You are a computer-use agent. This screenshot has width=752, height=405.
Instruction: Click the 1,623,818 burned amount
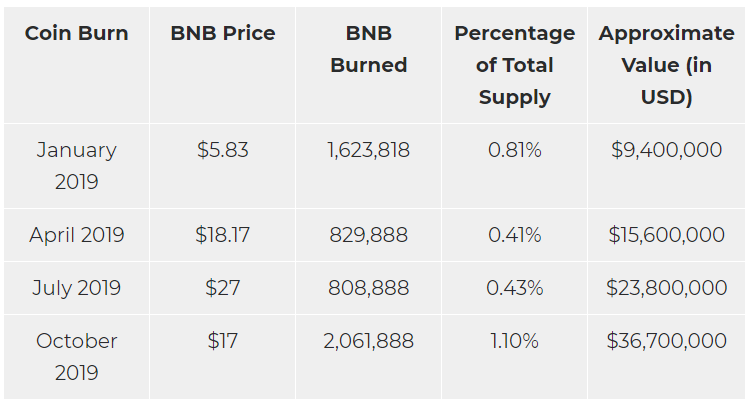369,150
